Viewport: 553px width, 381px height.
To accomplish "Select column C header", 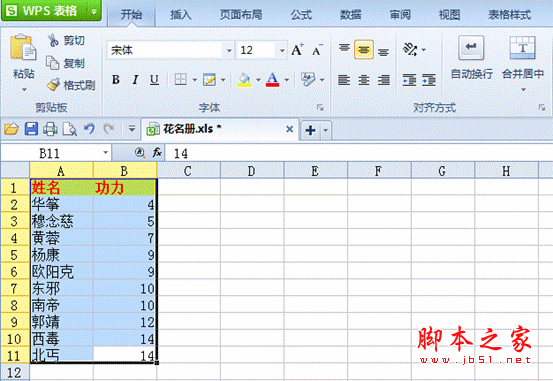I will click(x=188, y=171).
